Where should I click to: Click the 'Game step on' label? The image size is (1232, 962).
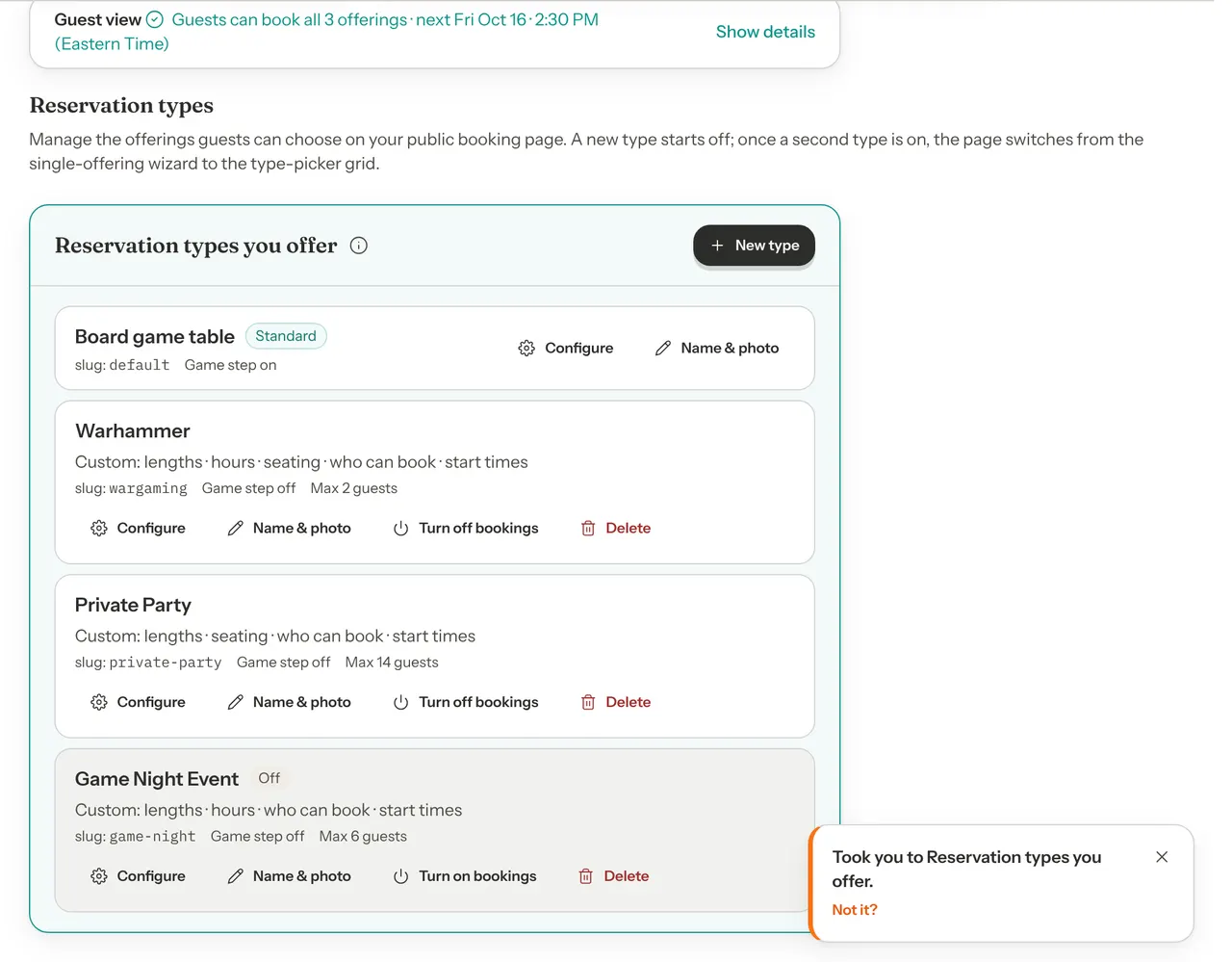230,365
